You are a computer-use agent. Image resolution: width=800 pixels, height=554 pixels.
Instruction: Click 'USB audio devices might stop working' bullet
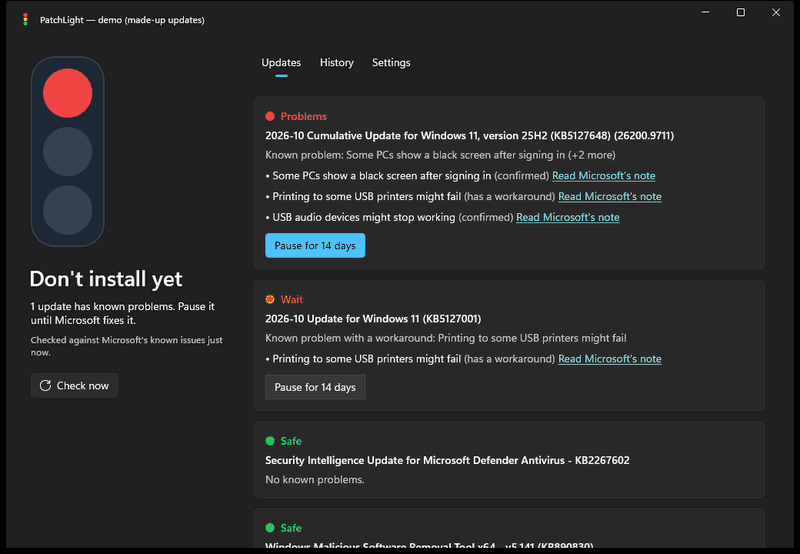tap(364, 217)
